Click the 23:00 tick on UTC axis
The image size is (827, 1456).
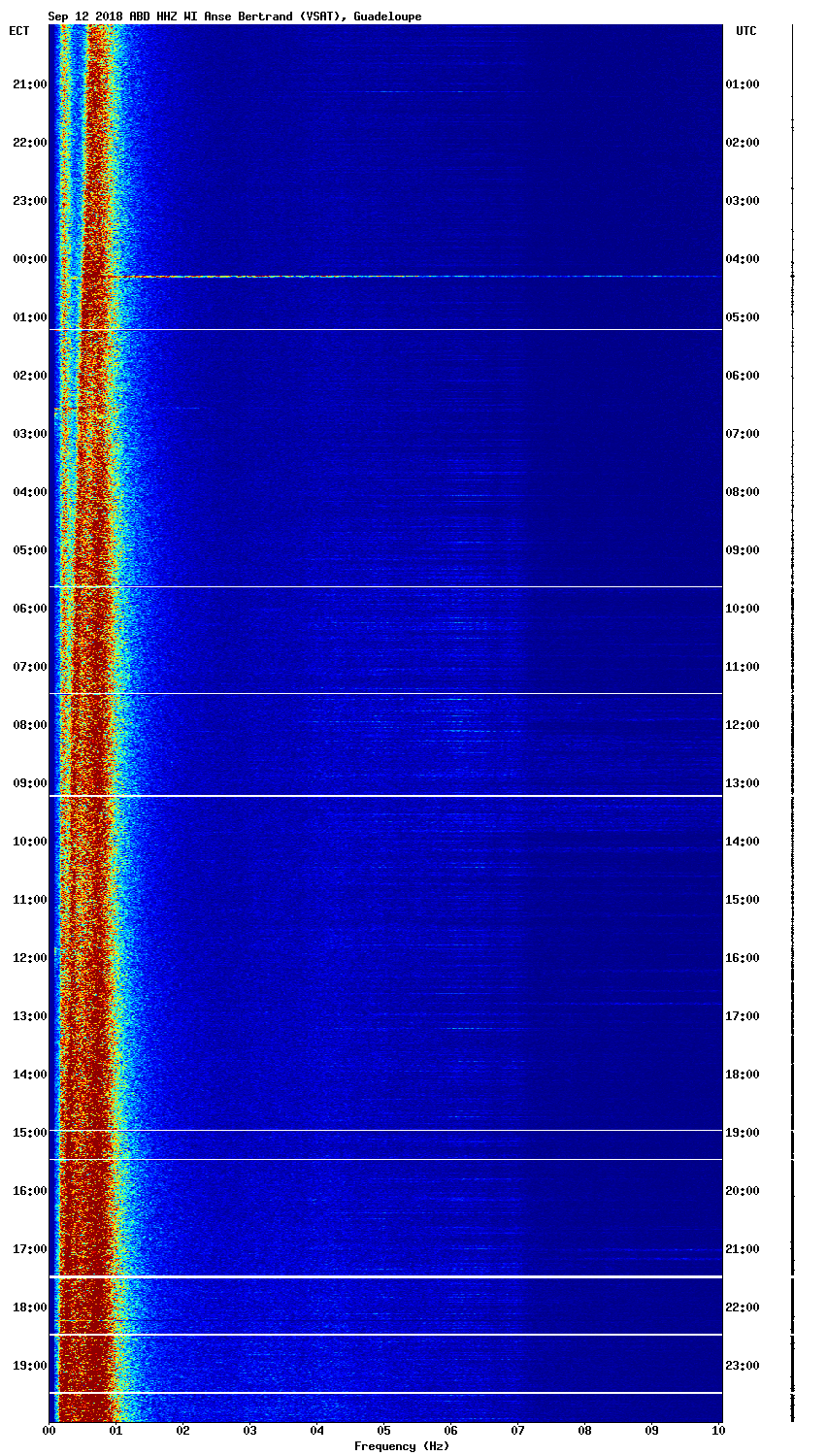[743, 1366]
